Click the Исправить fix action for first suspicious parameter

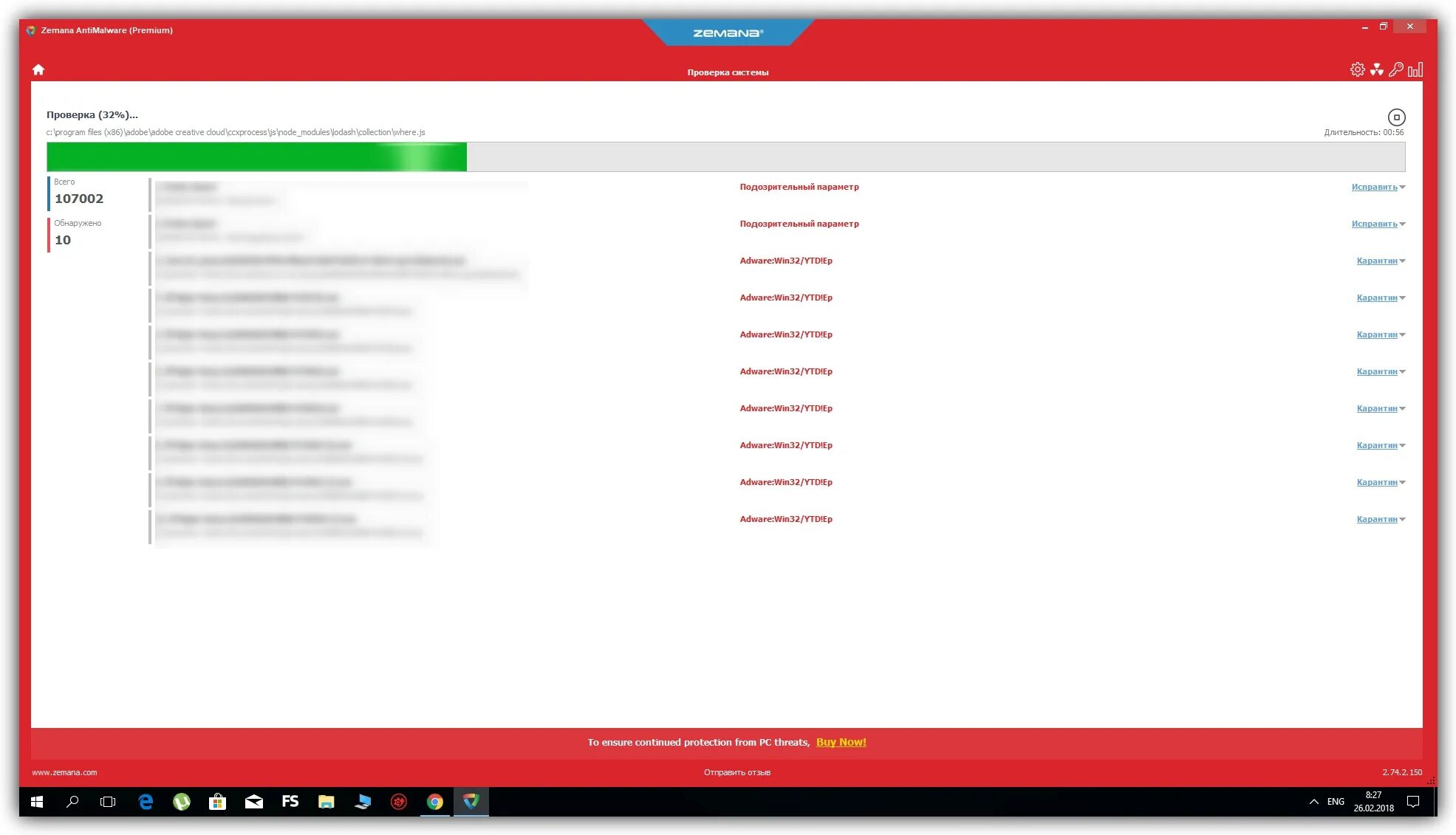[1374, 186]
